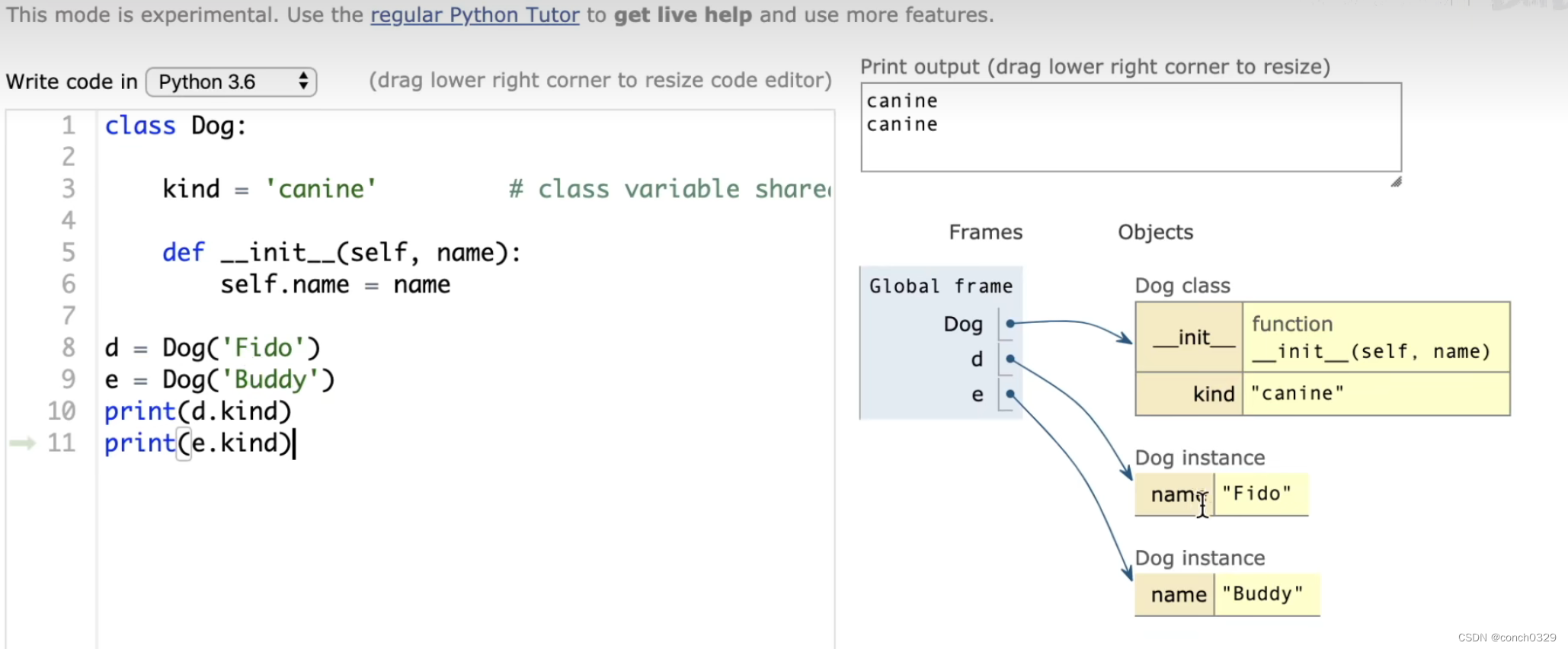Click the Frames column heading
Screen dimensions: 1568x649
[985, 232]
